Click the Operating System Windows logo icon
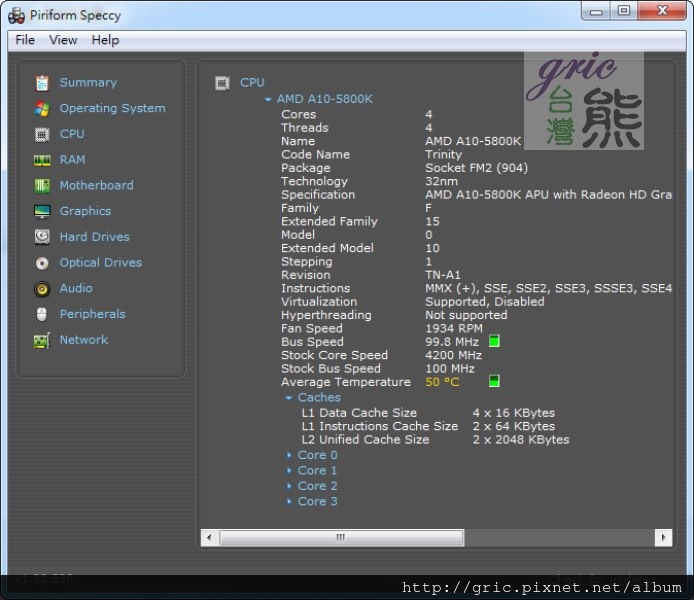This screenshot has height=600, width=694. pos(42,109)
